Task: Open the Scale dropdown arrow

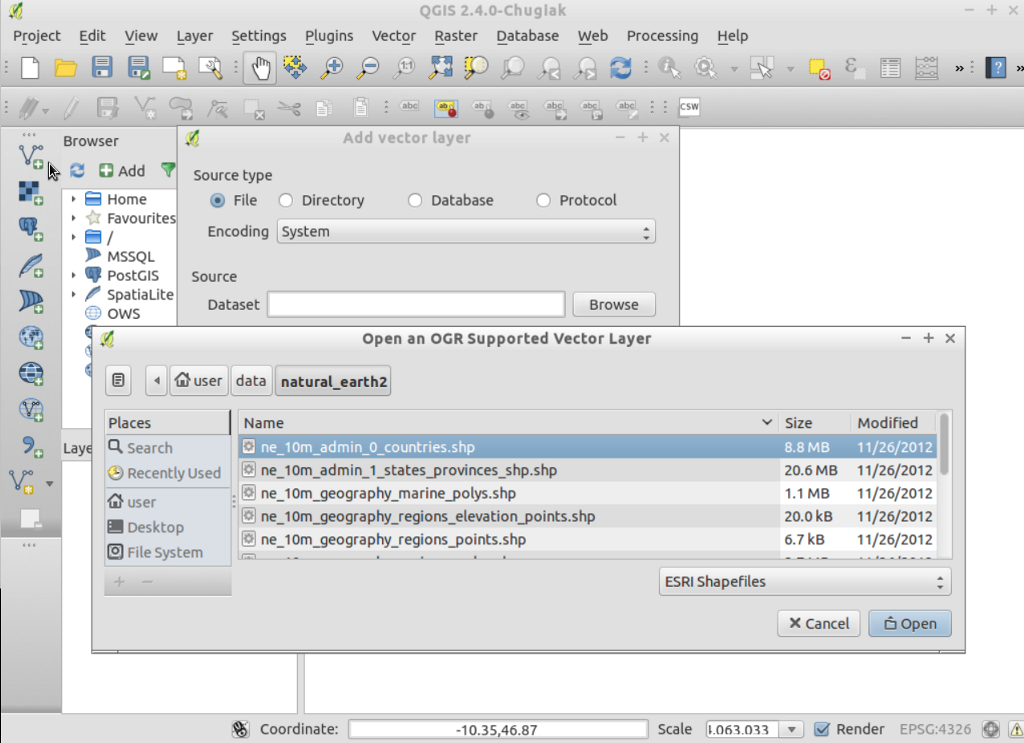Action: [x=792, y=729]
